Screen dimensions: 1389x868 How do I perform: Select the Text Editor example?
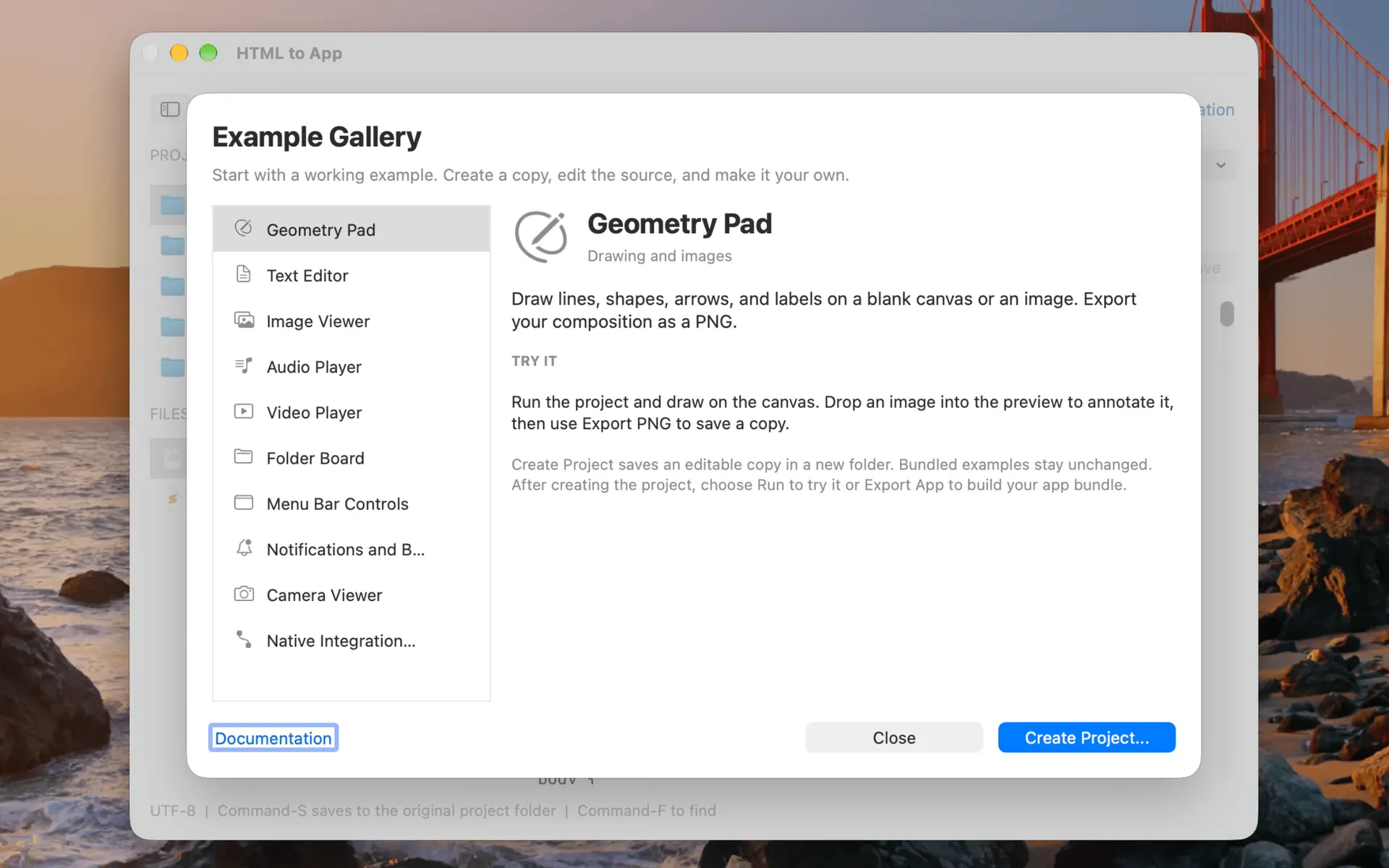352,275
